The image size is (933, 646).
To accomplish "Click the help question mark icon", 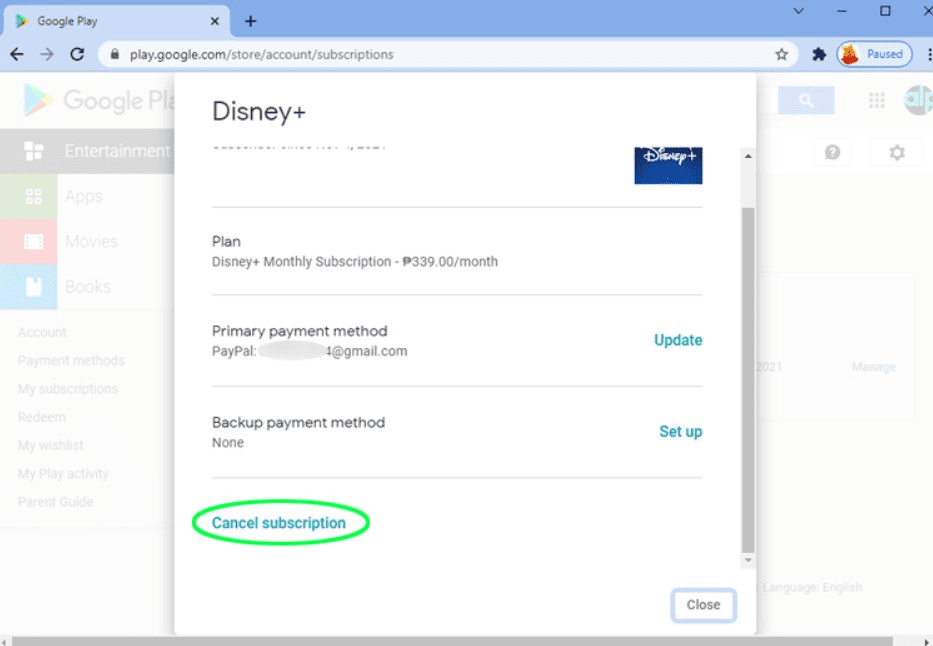I will (x=832, y=152).
